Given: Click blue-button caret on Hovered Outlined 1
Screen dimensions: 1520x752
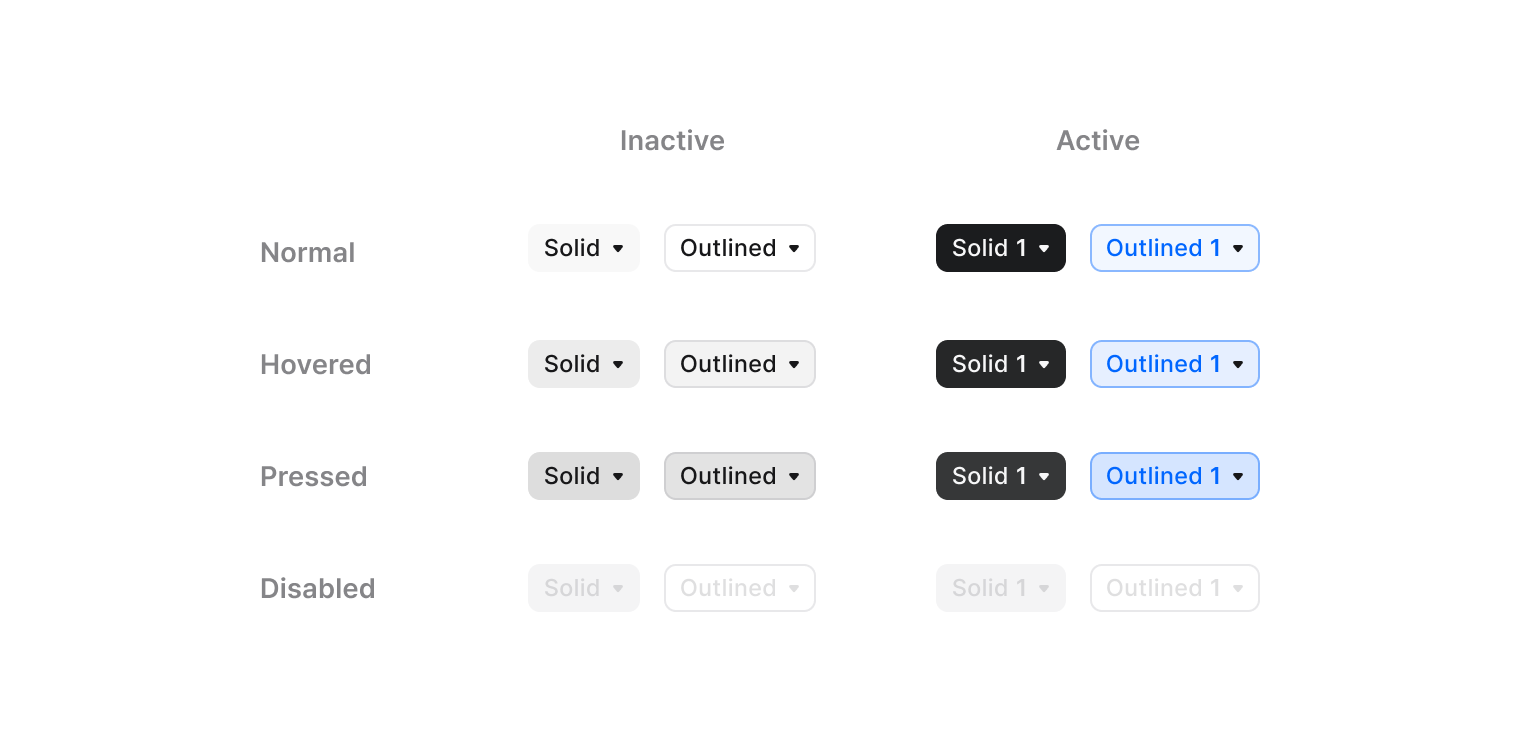Looking at the screenshot, I should (1238, 365).
